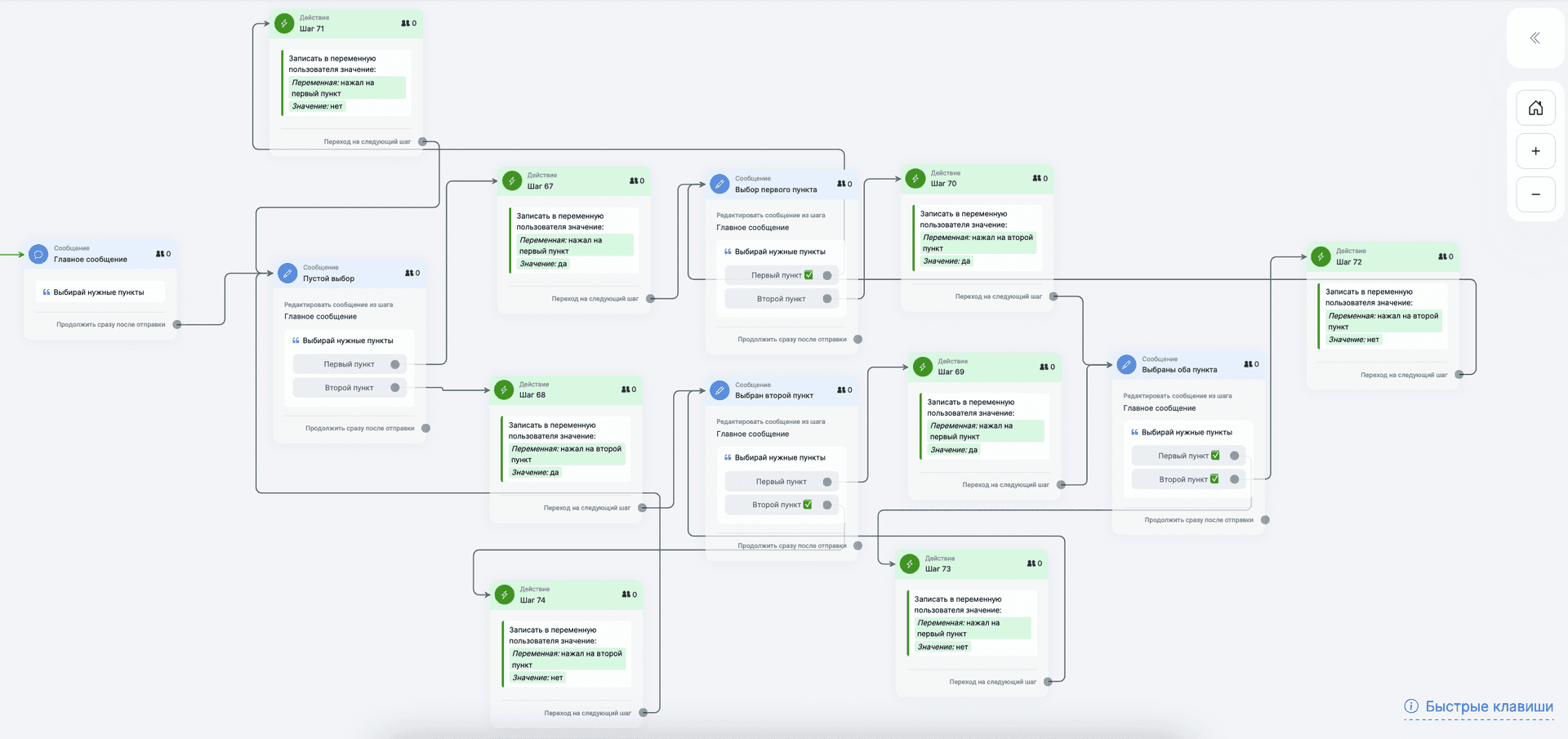This screenshot has width=1568, height=739.
Task: Click output connector of Главное сообщение node
Action: click(x=177, y=324)
